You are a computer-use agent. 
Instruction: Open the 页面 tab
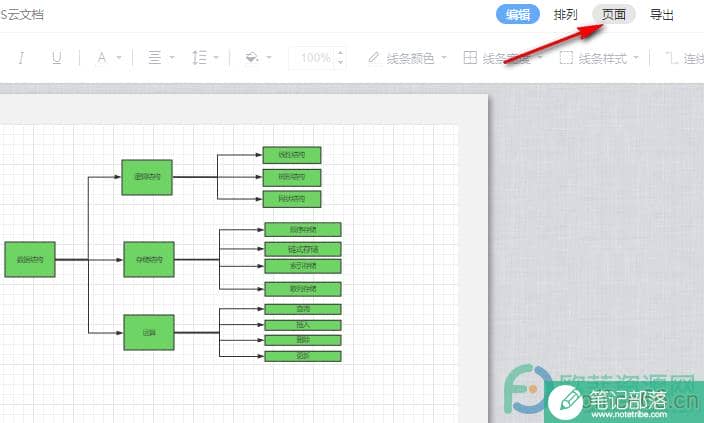613,15
